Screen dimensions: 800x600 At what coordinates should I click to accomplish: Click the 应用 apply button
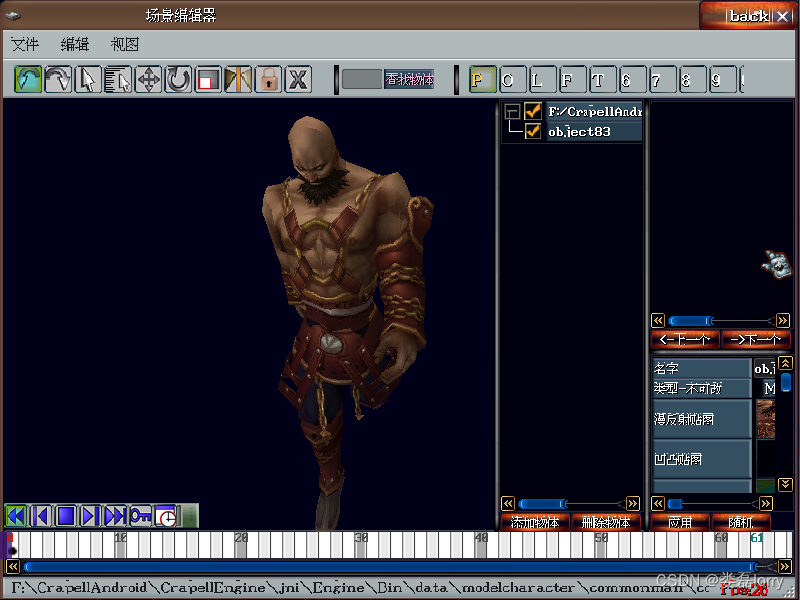[680, 522]
